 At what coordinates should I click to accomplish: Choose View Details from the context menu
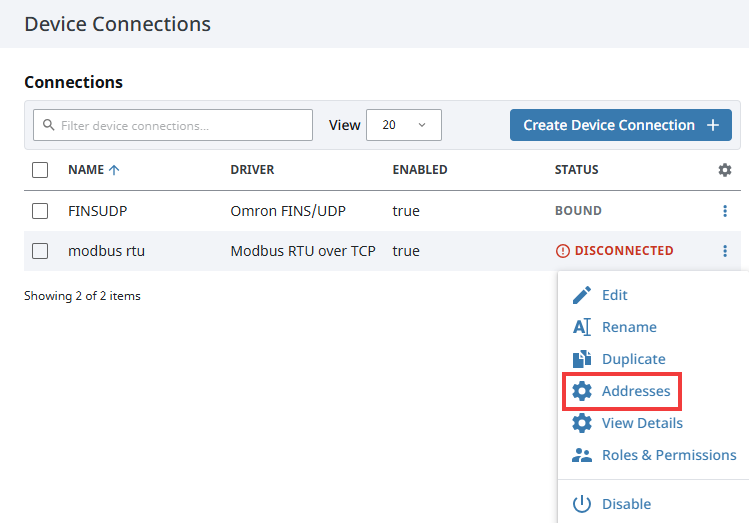tap(642, 423)
